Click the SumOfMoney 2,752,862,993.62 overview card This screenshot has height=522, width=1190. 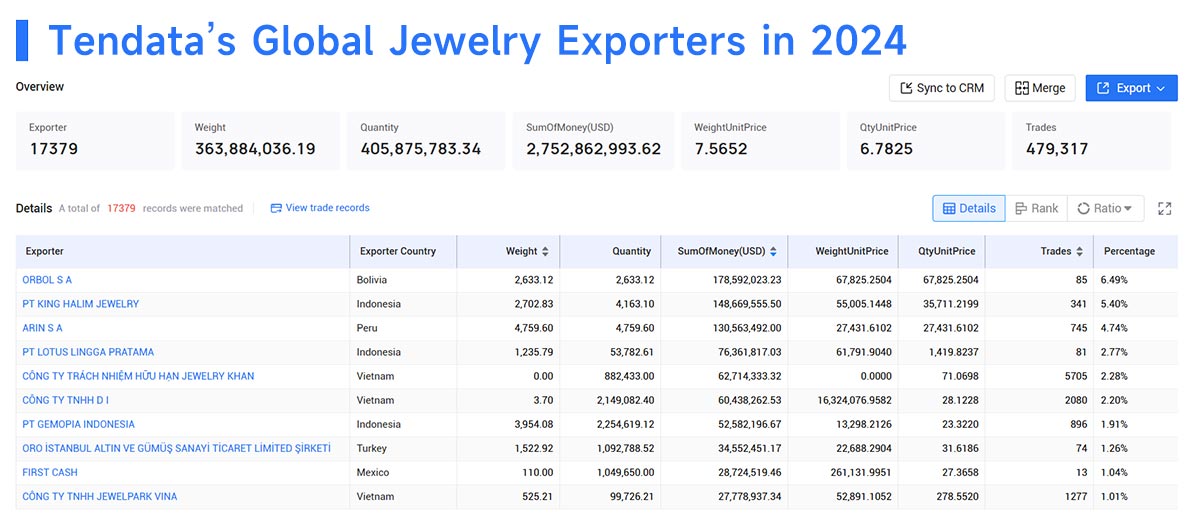(x=593, y=140)
